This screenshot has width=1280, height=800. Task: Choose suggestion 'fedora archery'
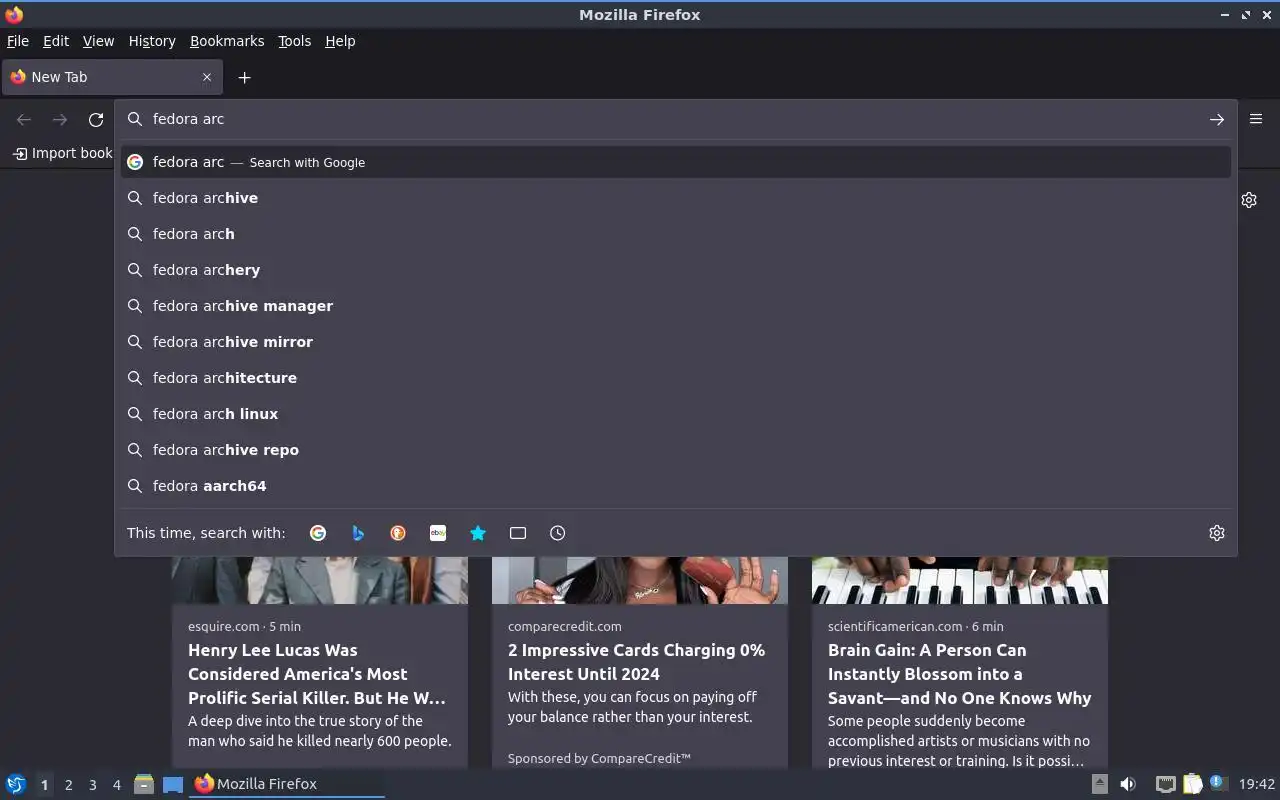pyautogui.click(x=676, y=270)
